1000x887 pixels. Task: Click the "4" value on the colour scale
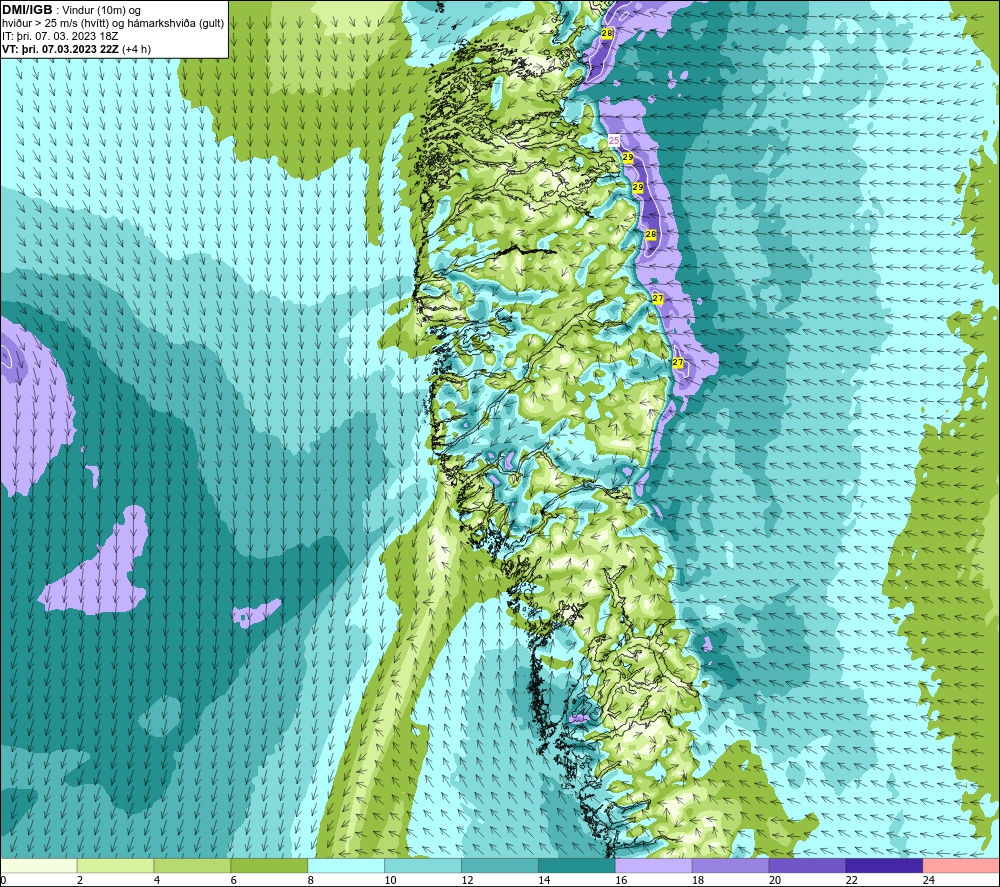tap(157, 880)
